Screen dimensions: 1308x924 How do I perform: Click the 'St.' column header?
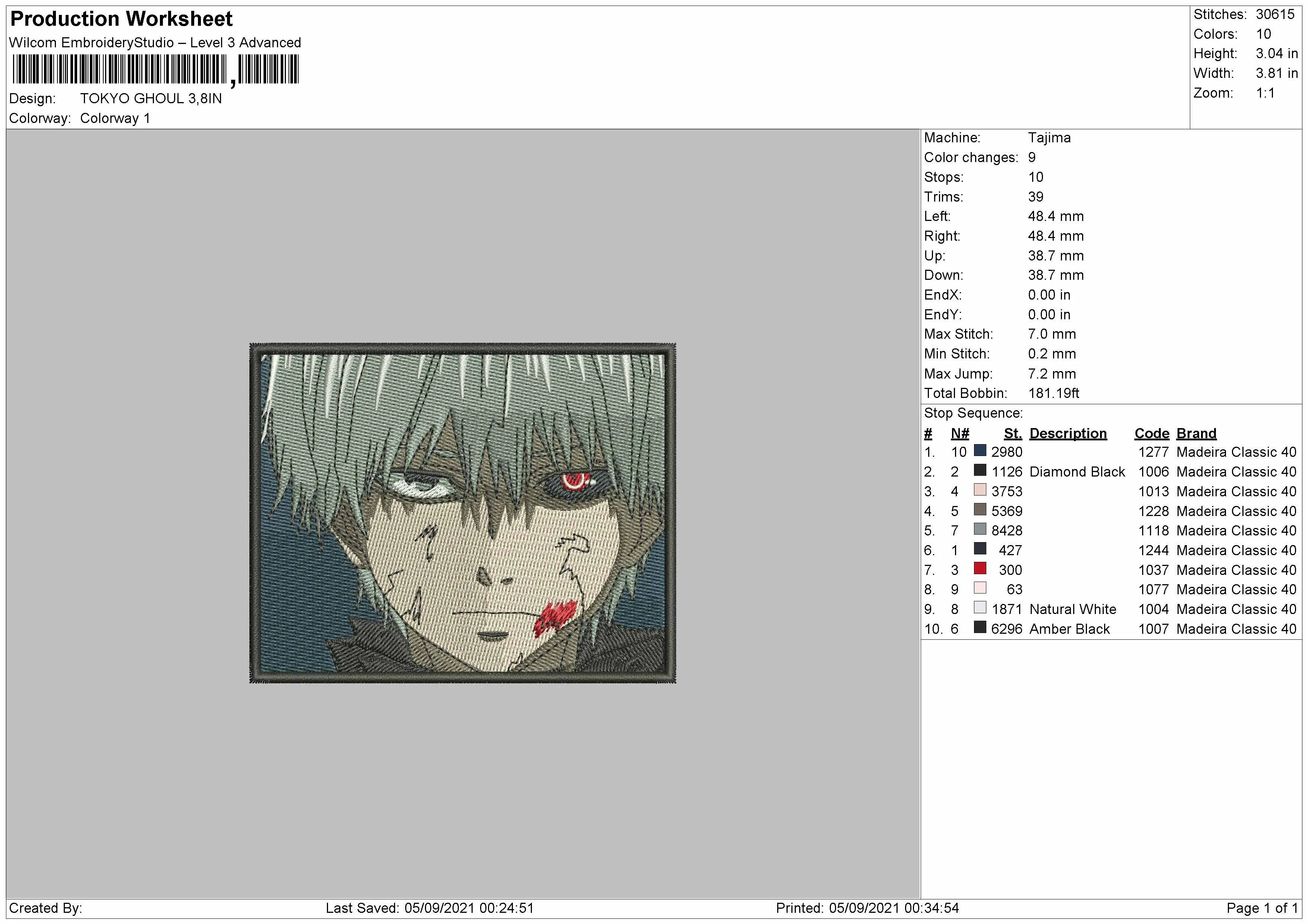click(x=1013, y=434)
